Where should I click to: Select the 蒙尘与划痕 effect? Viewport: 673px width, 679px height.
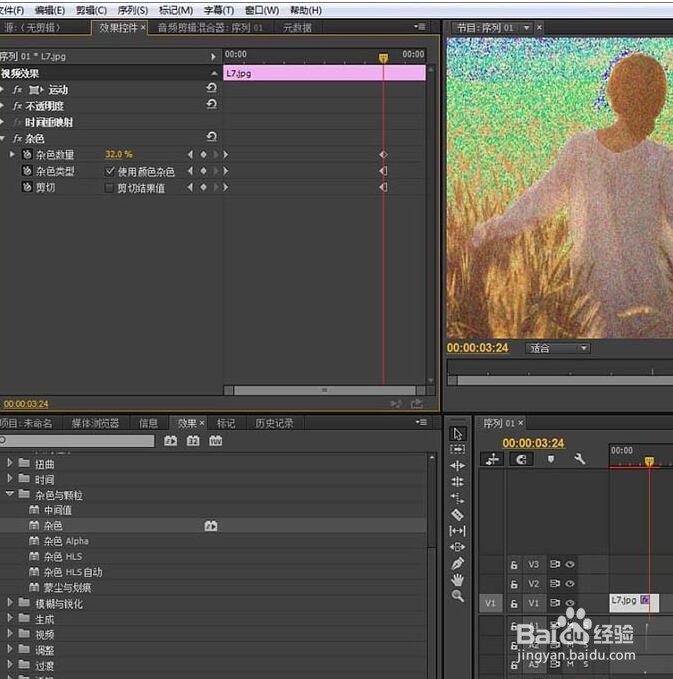(x=67, y=588)
